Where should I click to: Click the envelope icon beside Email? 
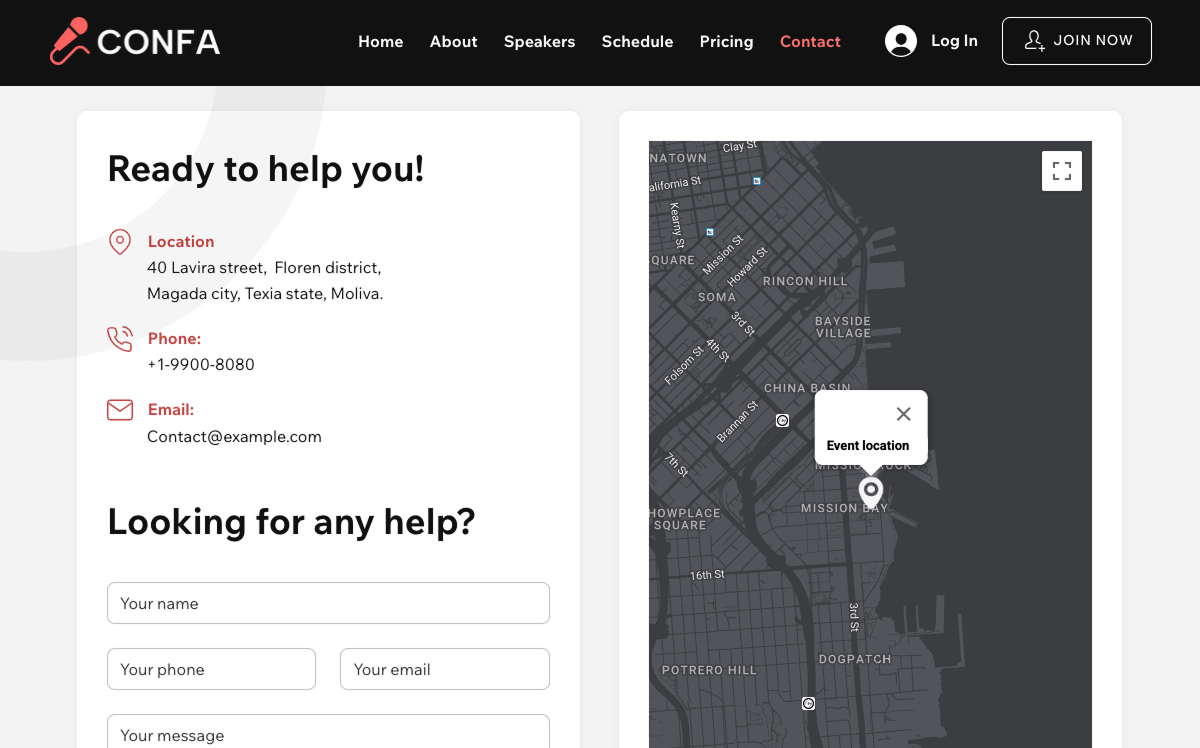pyautogui.click(x=120, y=410)
